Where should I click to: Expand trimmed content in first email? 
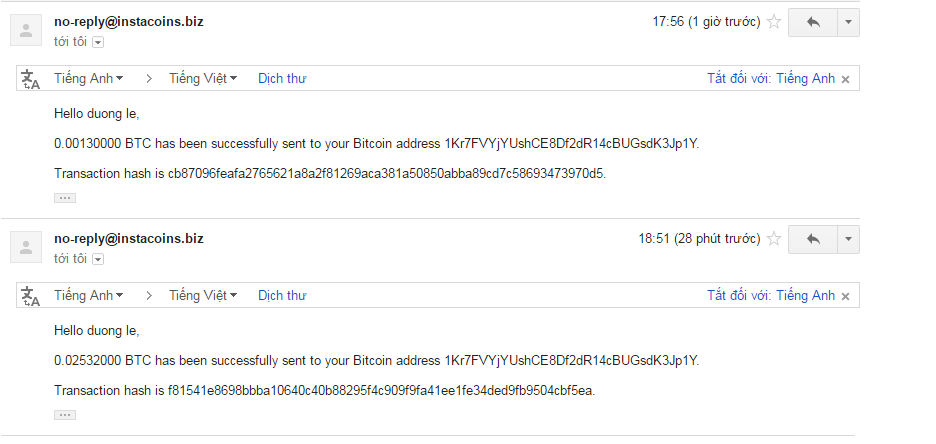click(x=65, y=198)
